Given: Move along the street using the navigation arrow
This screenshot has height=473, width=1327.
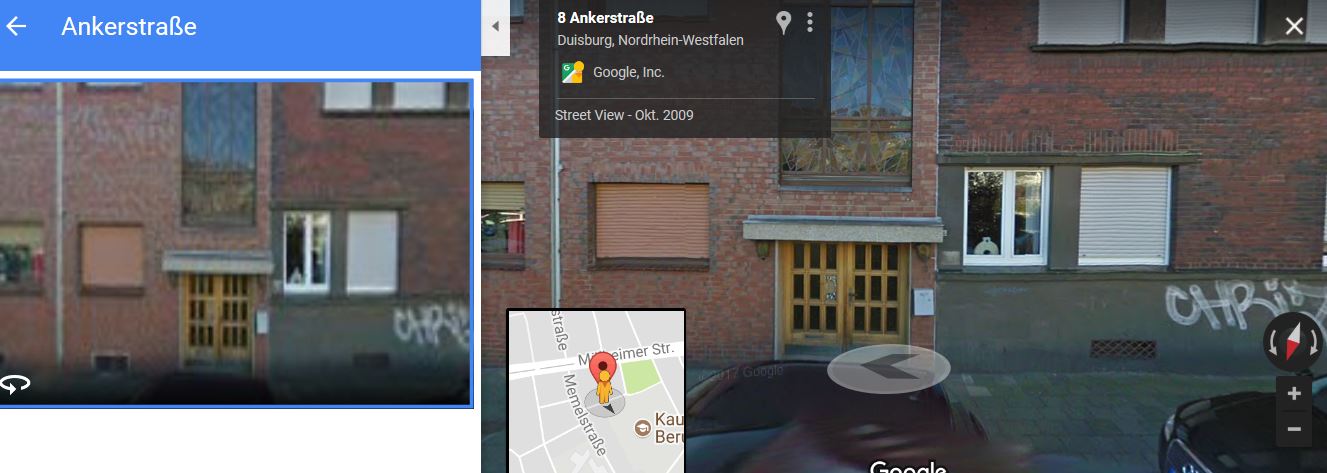Looking at the screenshot, I should [x=888, y=368].
